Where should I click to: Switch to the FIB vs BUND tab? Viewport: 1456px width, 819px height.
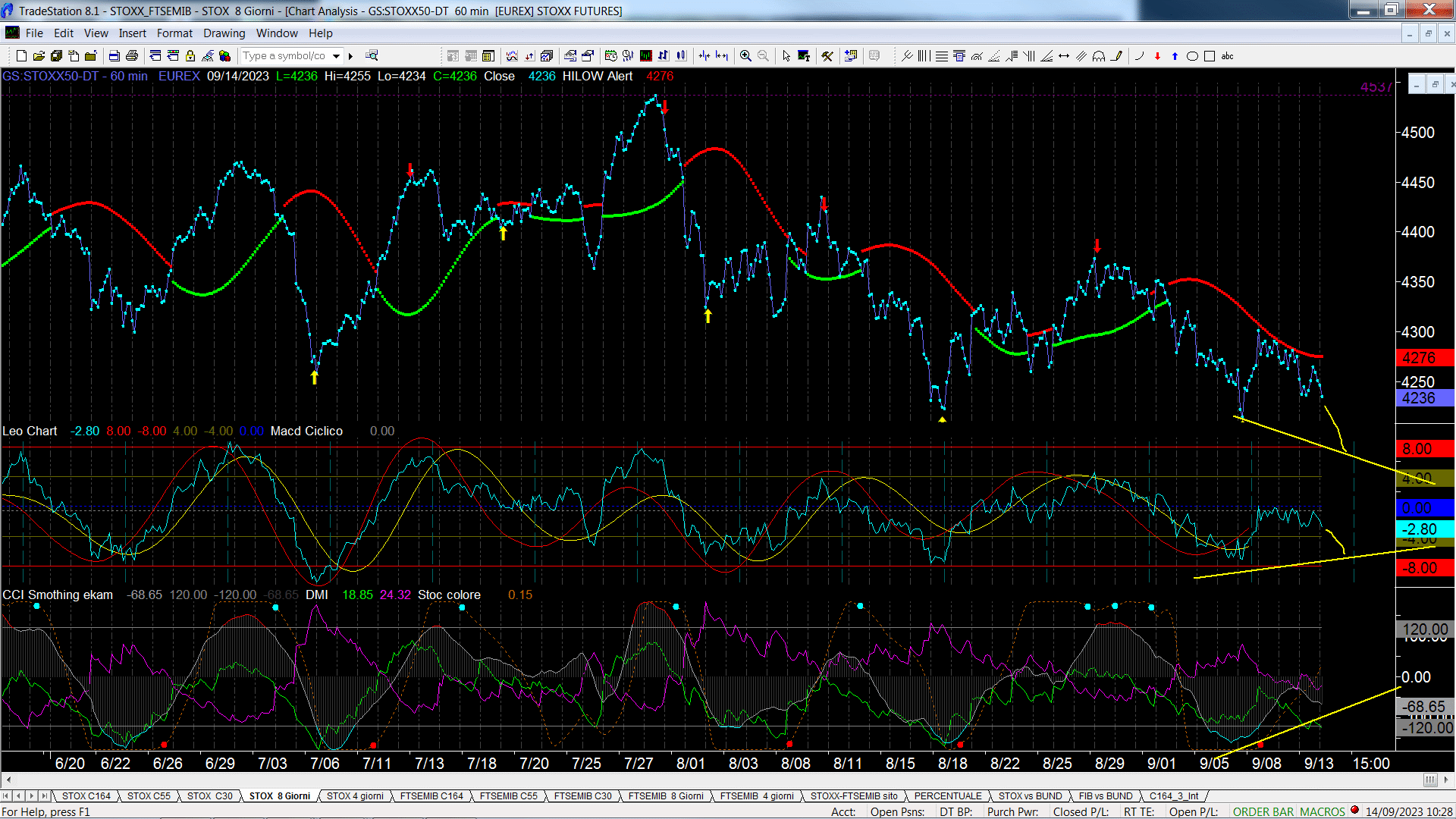[x=1106, y=796]
